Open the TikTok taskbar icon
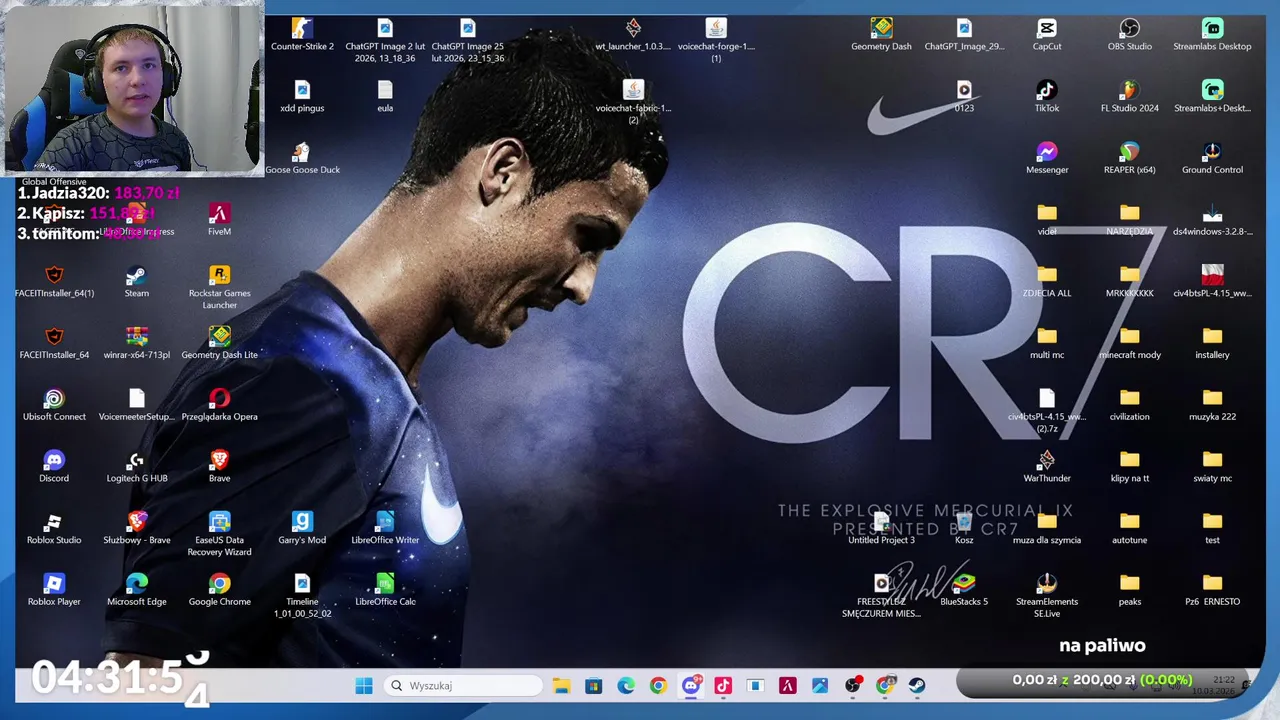This screenshot has width=1280, height=720. coord(723,685)
